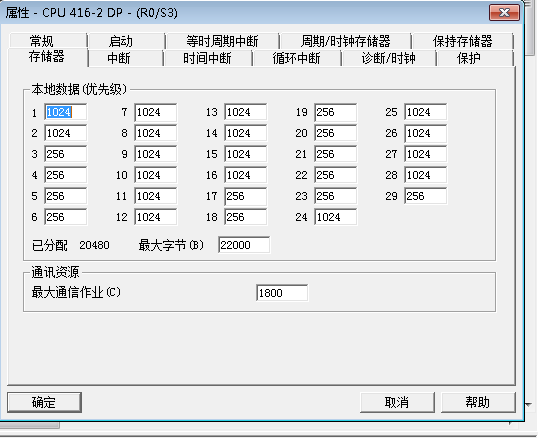Click the background window scrollbar down arrow
This screenshot has height=438, width=538.
tap(529, 405)
